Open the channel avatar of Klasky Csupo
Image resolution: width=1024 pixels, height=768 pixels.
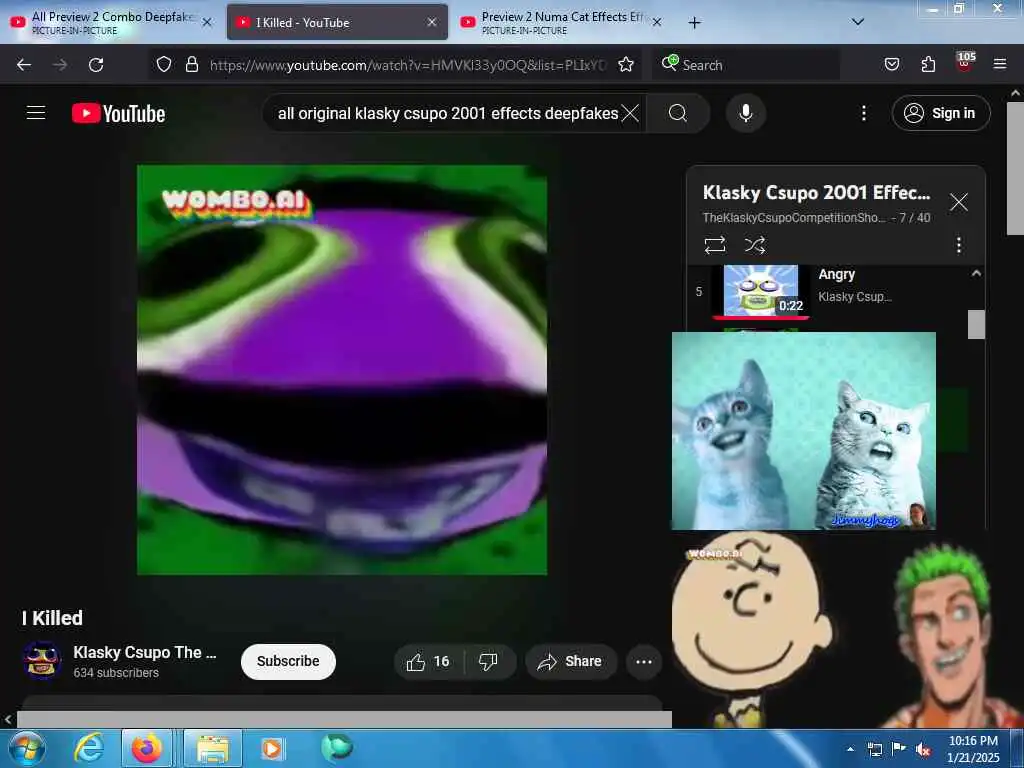42,661
